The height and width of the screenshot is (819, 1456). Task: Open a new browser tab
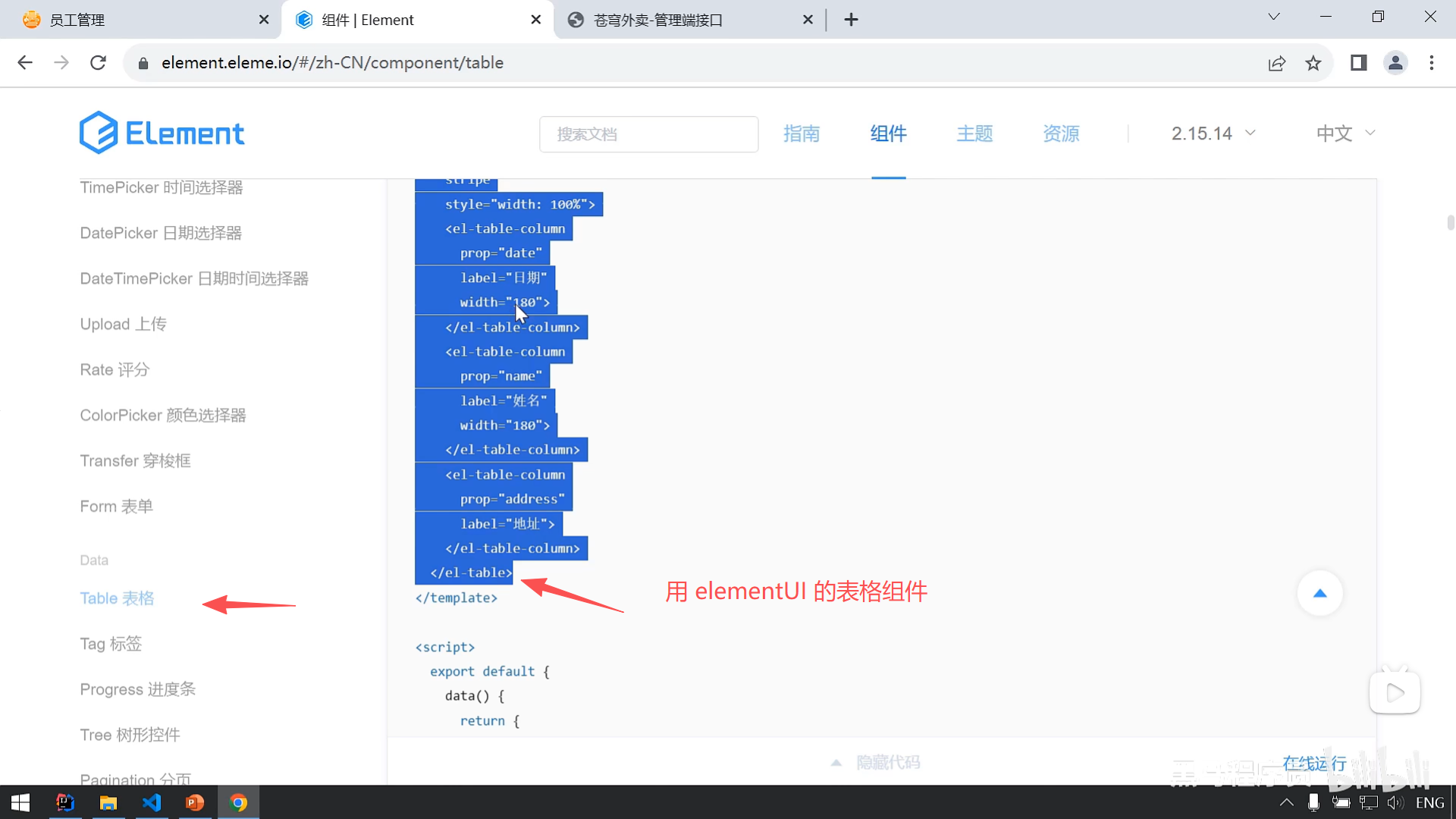point(851,20)
